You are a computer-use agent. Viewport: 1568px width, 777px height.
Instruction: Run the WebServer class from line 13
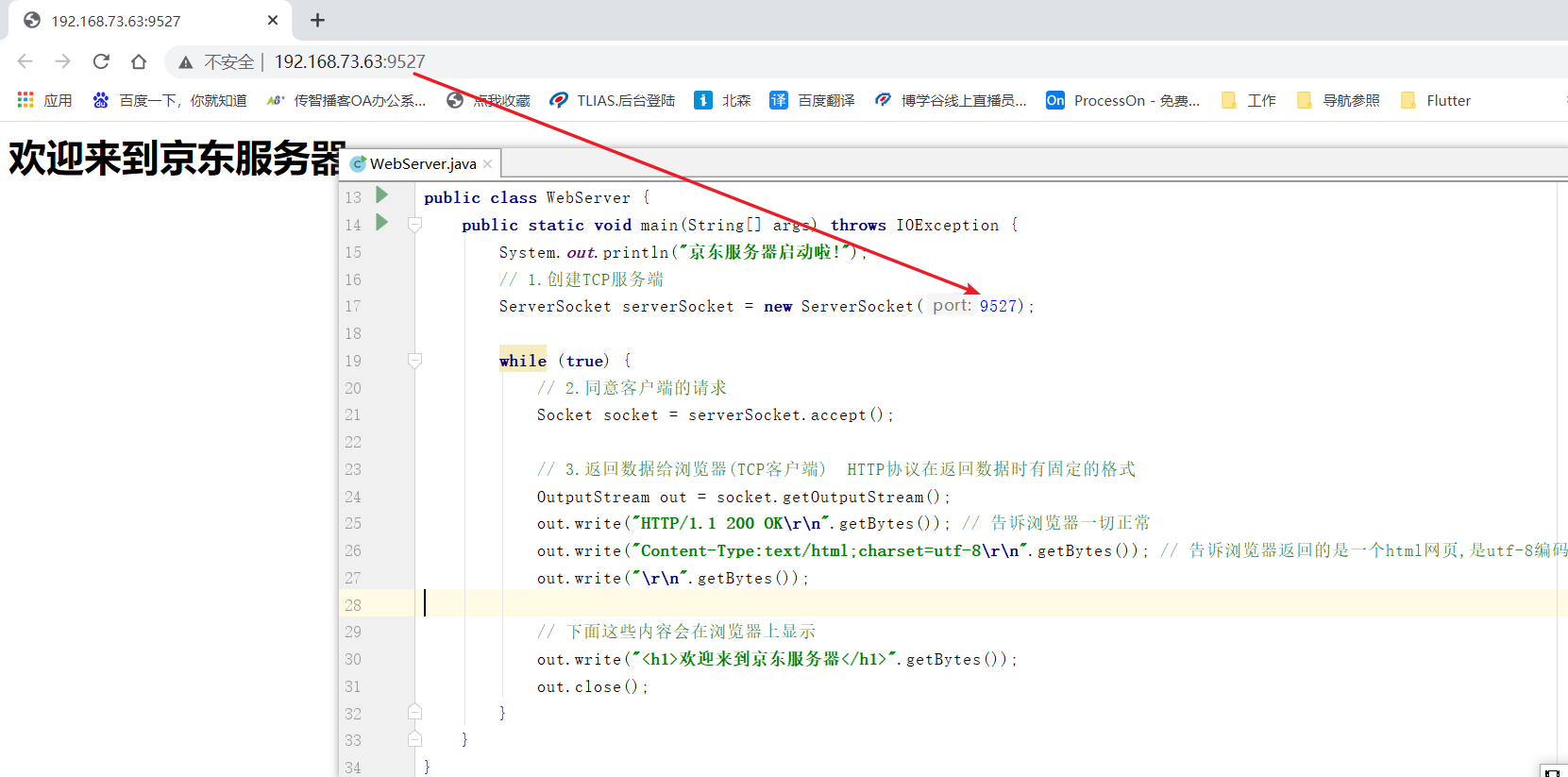point(382,195)
